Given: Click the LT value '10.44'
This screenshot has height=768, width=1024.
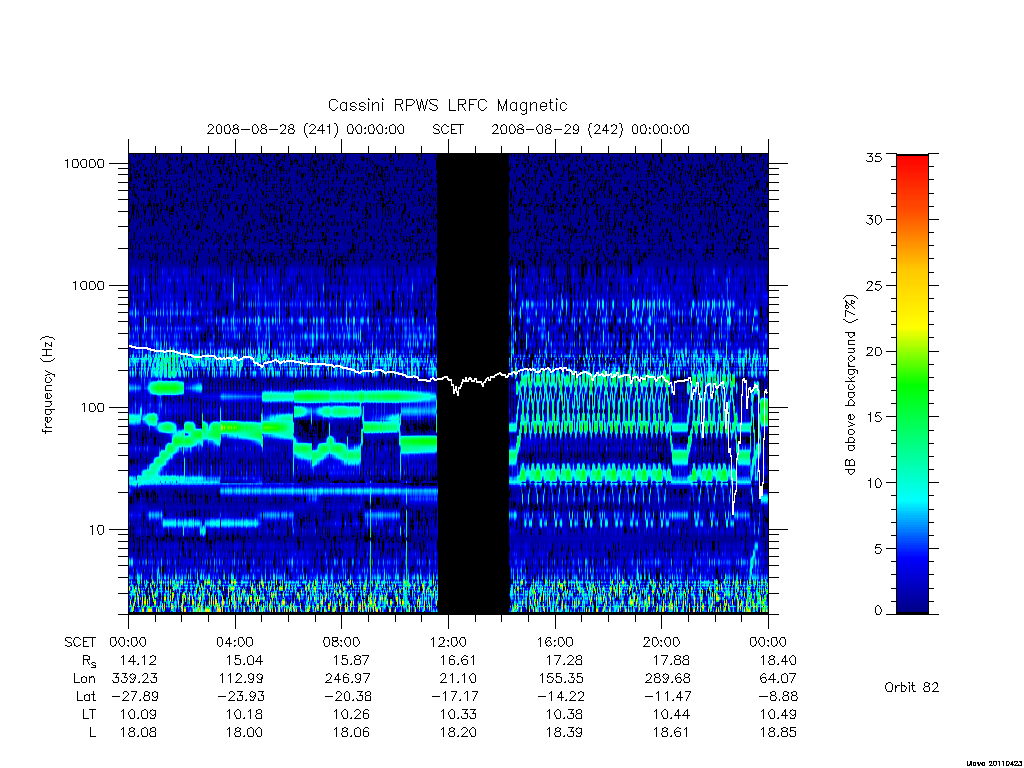Looking at the screenshot, I should pyautogui.click(x=671, y=714).
